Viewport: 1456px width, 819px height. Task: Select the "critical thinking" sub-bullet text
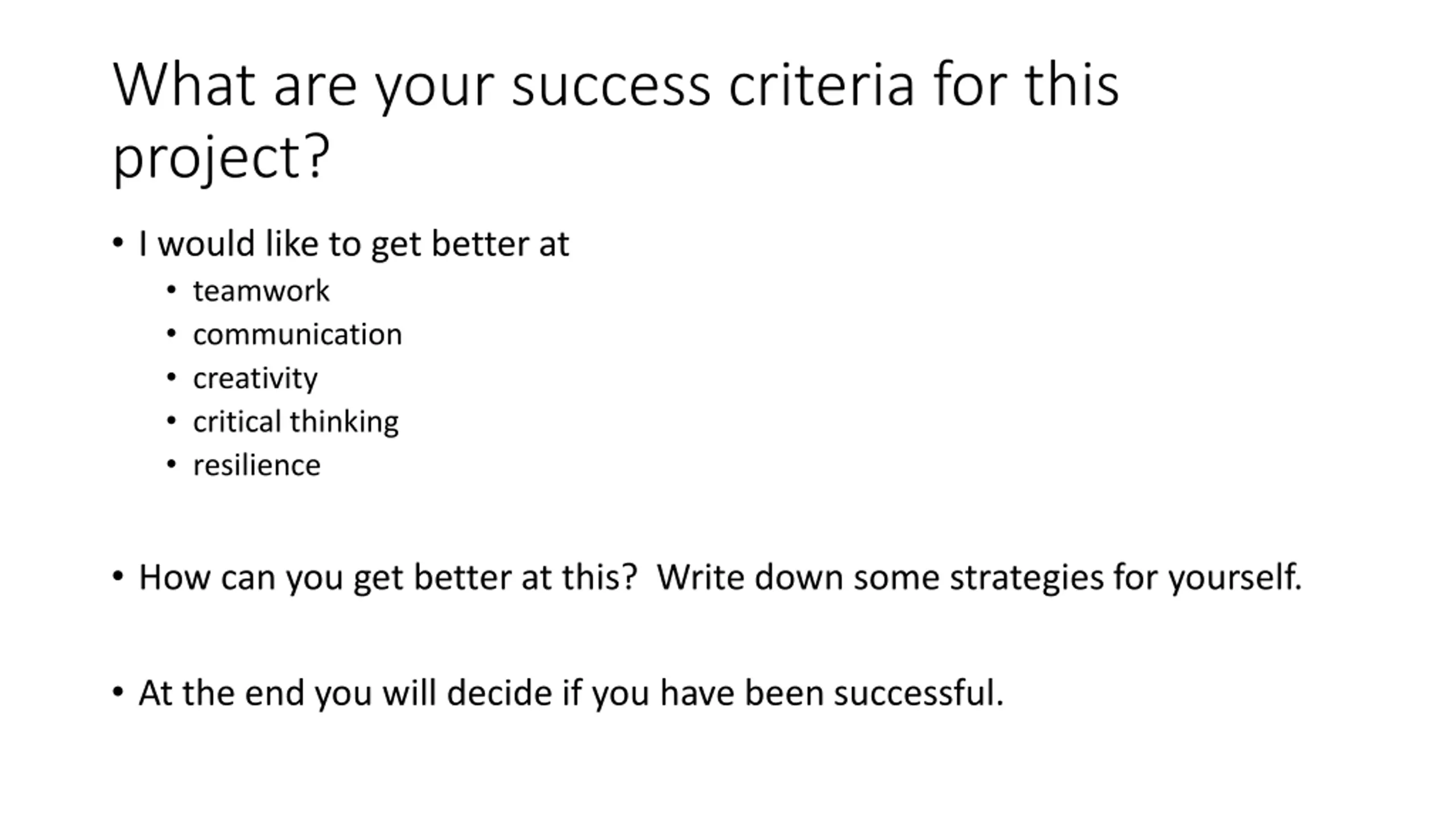pyautogui.click(x=296, y=422)
